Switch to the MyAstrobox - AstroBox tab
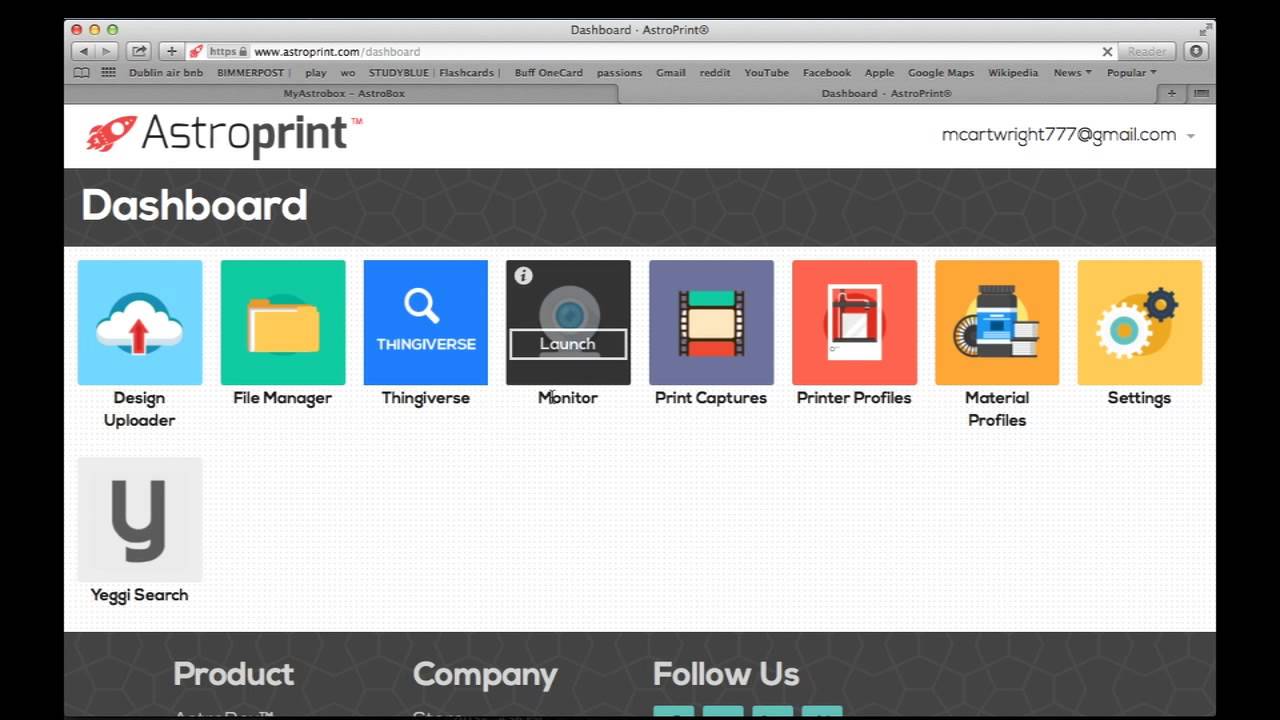Screen dimensions: 1280x720 click(342, 93)
